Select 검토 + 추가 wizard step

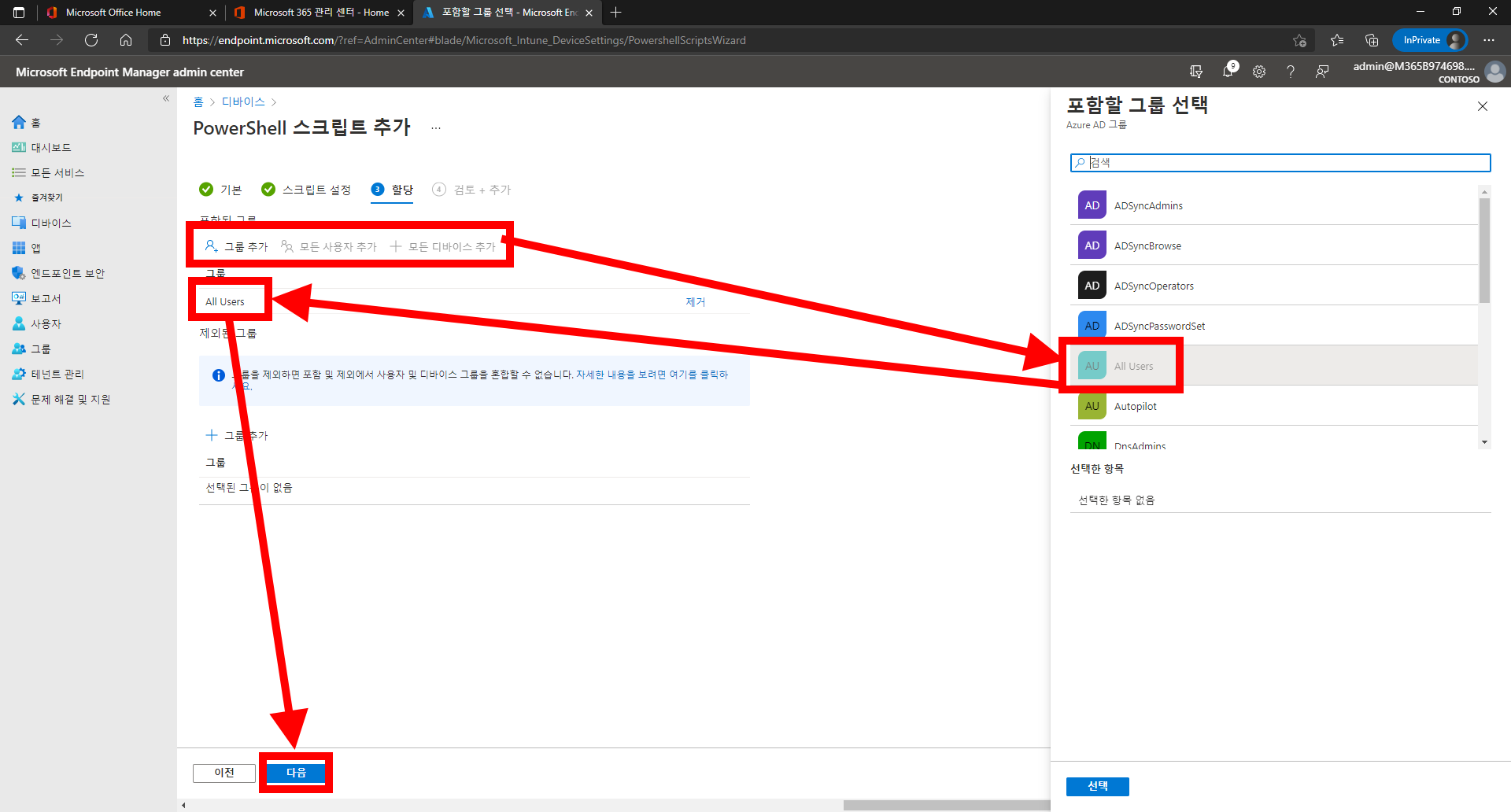tap(471, 190)
